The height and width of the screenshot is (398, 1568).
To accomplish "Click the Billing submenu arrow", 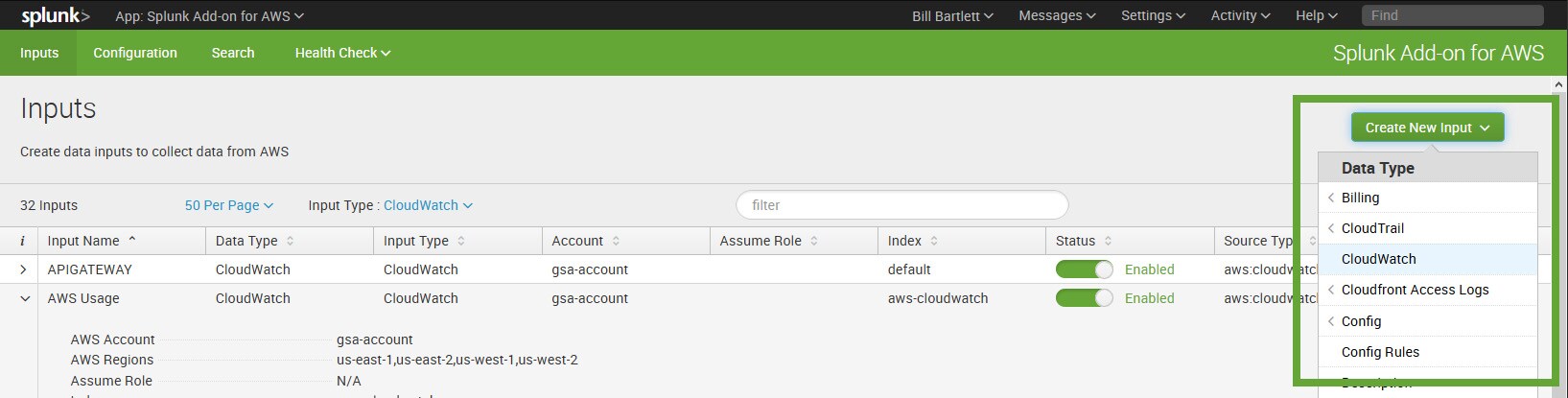I will 1331,198.
